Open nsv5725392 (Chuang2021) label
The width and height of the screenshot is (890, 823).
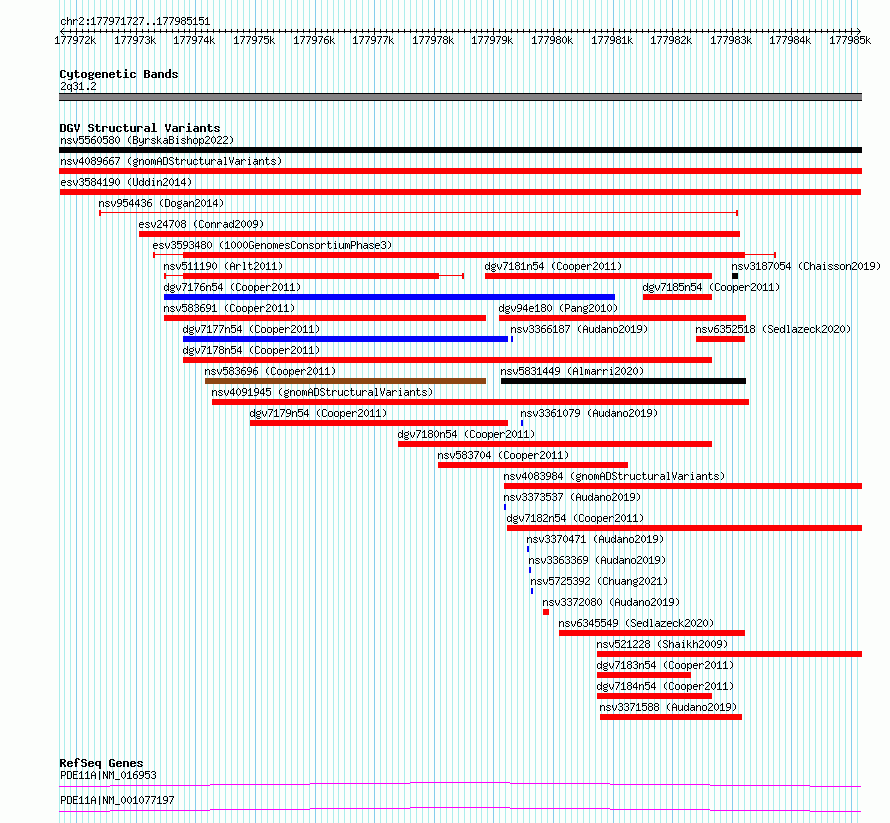click(599, 581)
